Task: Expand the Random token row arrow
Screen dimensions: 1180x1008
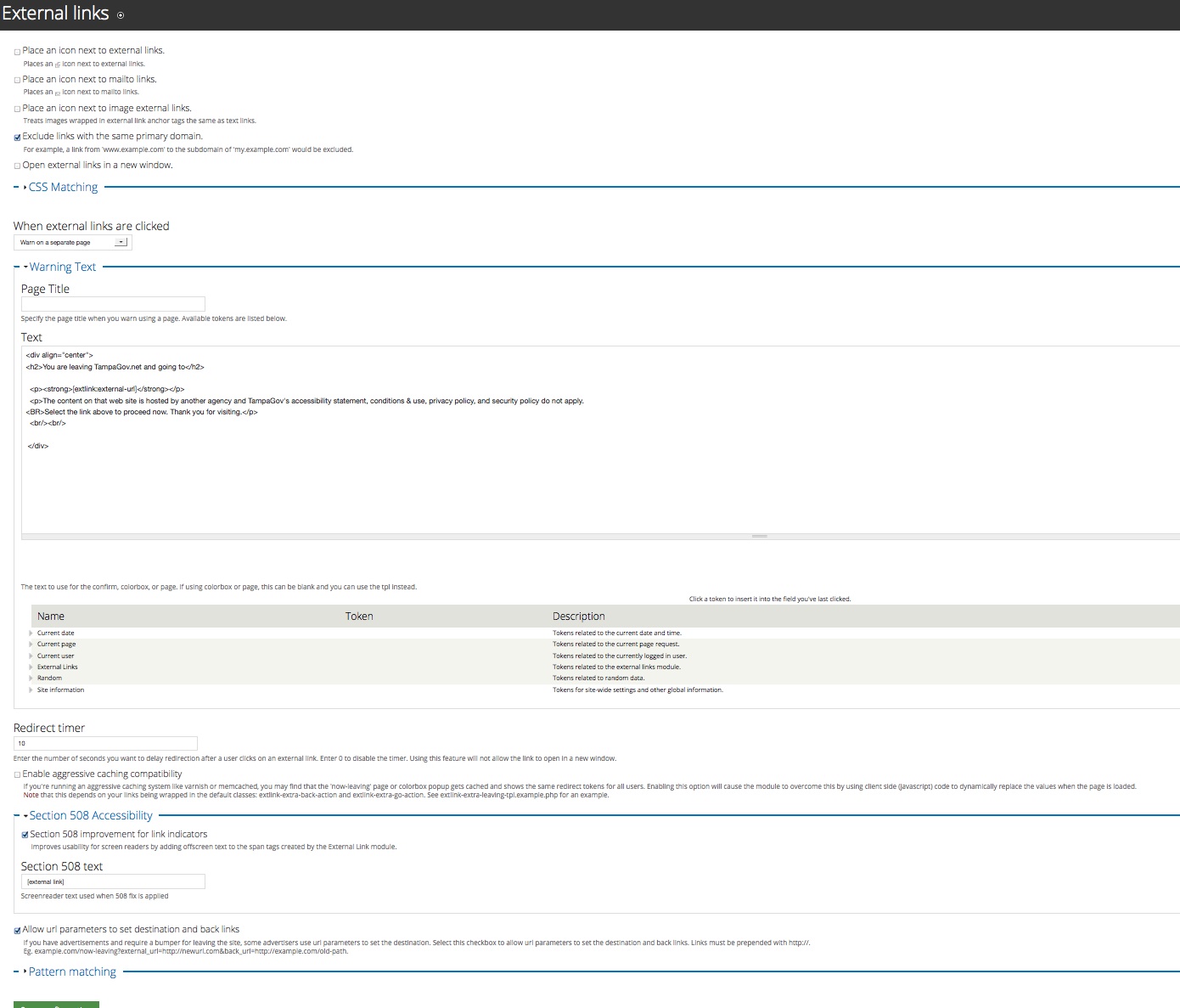Action: [31, 679]
